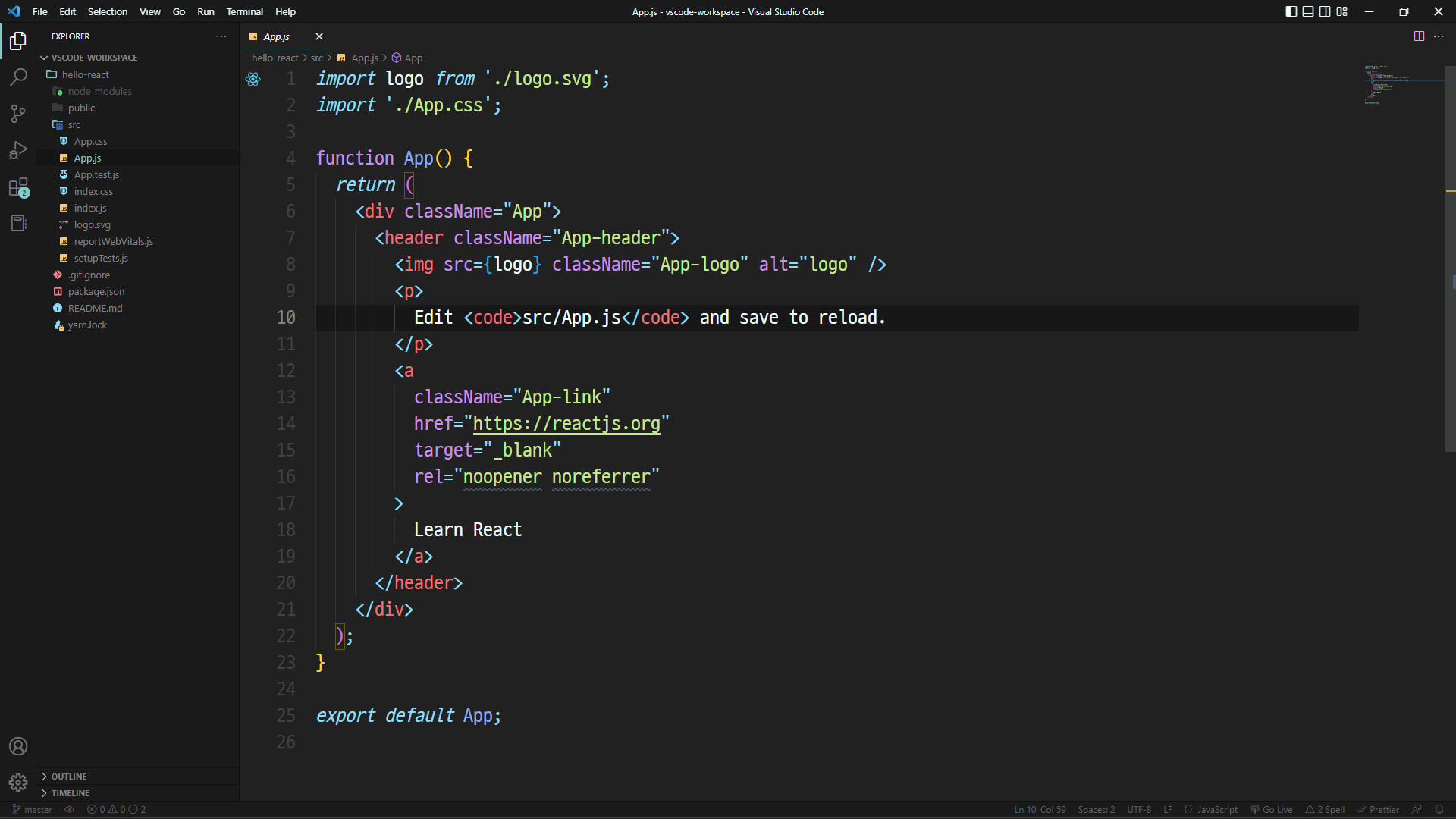Open the Extensions view
The width and height of the screenshot is (1456, 819).
[18, 187]
